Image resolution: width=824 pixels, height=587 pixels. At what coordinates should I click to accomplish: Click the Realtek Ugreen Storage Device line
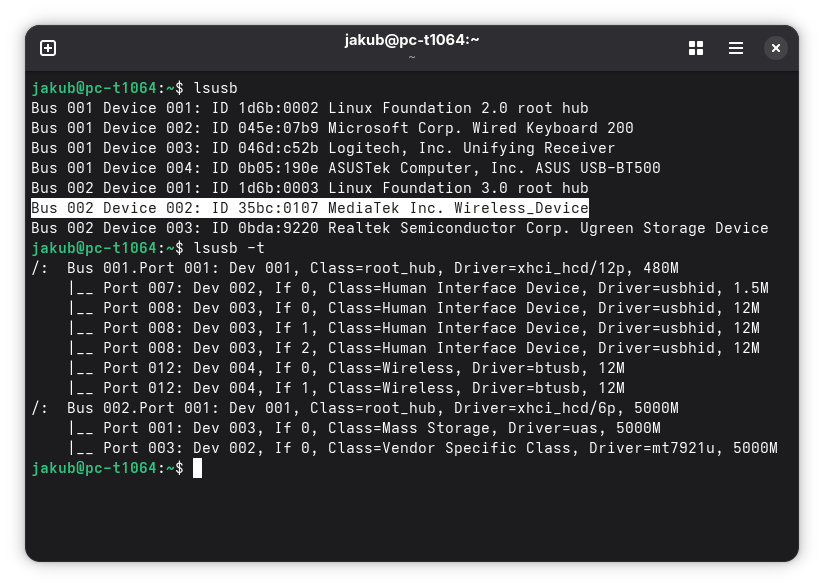tap(399, 228)
